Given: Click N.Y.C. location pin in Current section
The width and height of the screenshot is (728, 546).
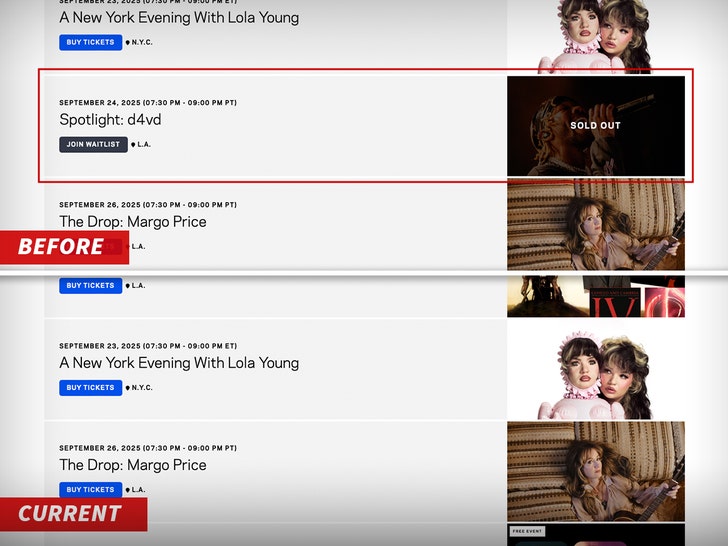Looking at the screenshot, I should coord(139,388).
